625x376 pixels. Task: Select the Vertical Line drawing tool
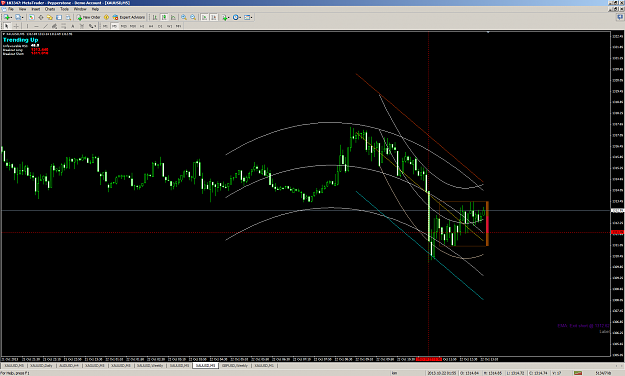click(28, 26)
